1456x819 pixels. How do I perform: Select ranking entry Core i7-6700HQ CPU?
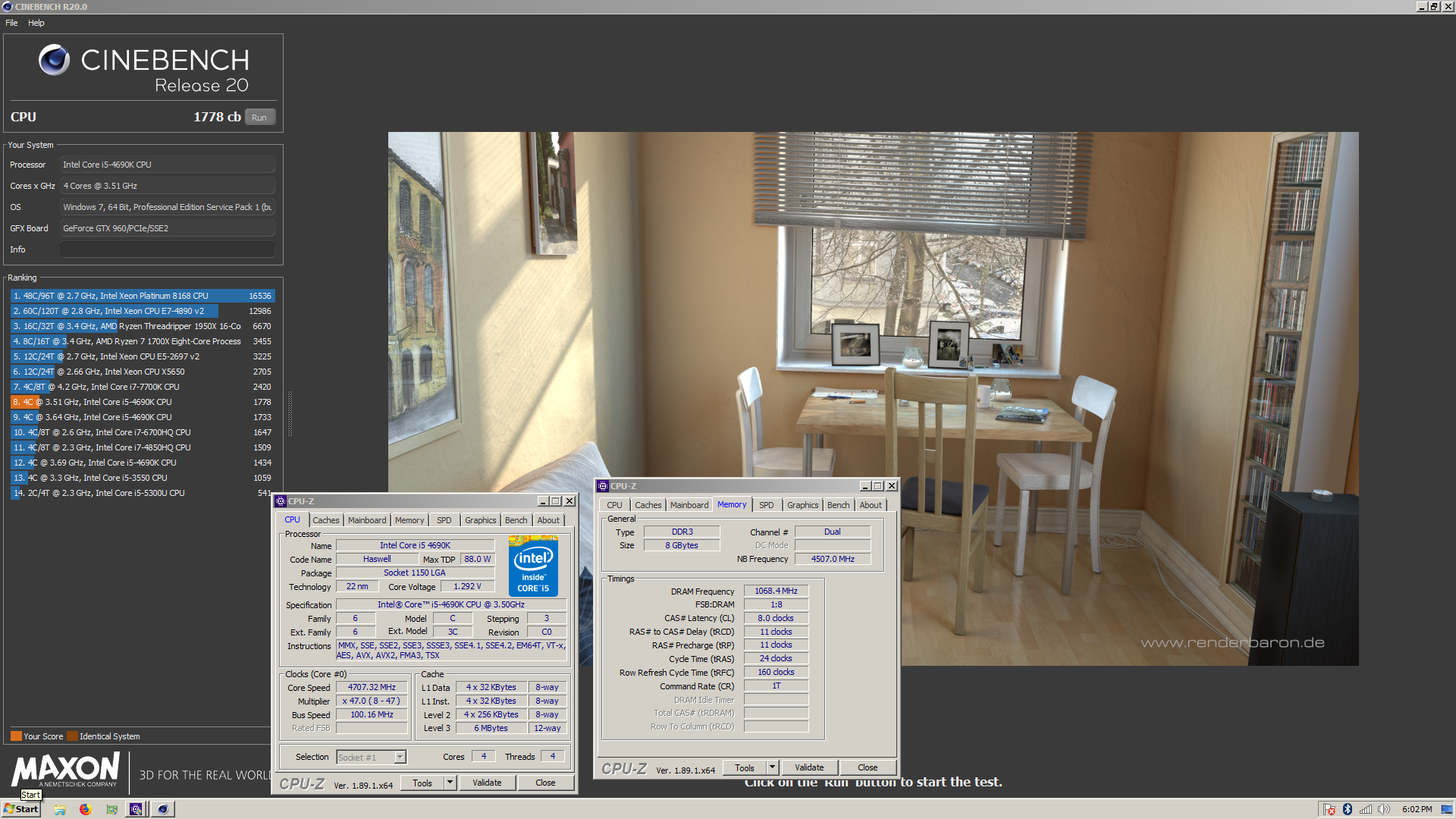click(142, 432)
